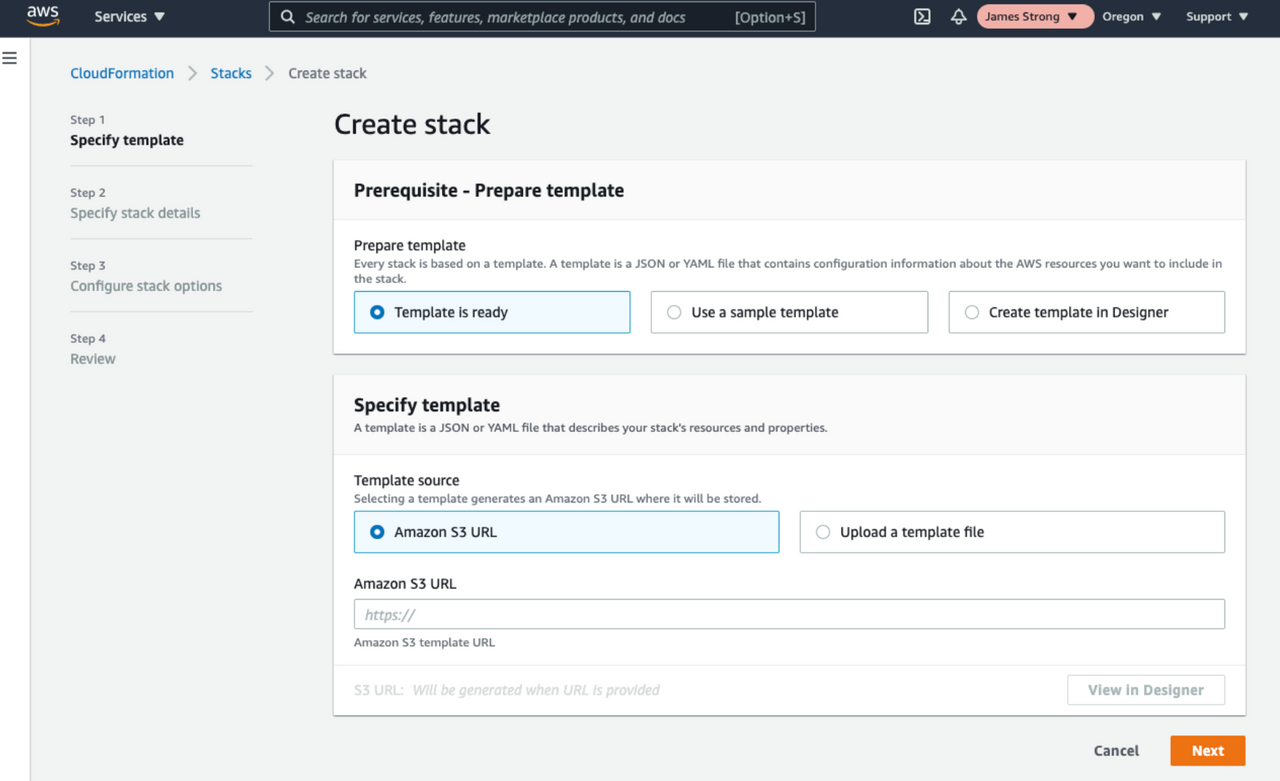1280x781 pixels.
Task: Go to Step 2 Specify stack details
Action: tap(134, 212)
